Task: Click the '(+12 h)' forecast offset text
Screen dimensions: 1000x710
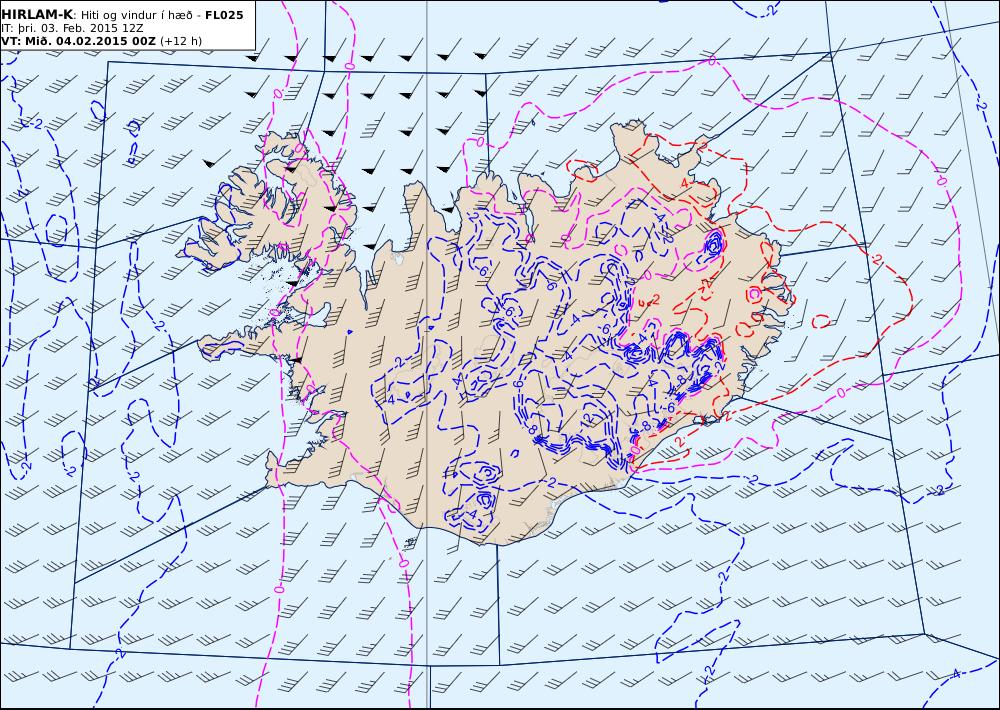Action: pyautogui.click(x=180, y=41)
